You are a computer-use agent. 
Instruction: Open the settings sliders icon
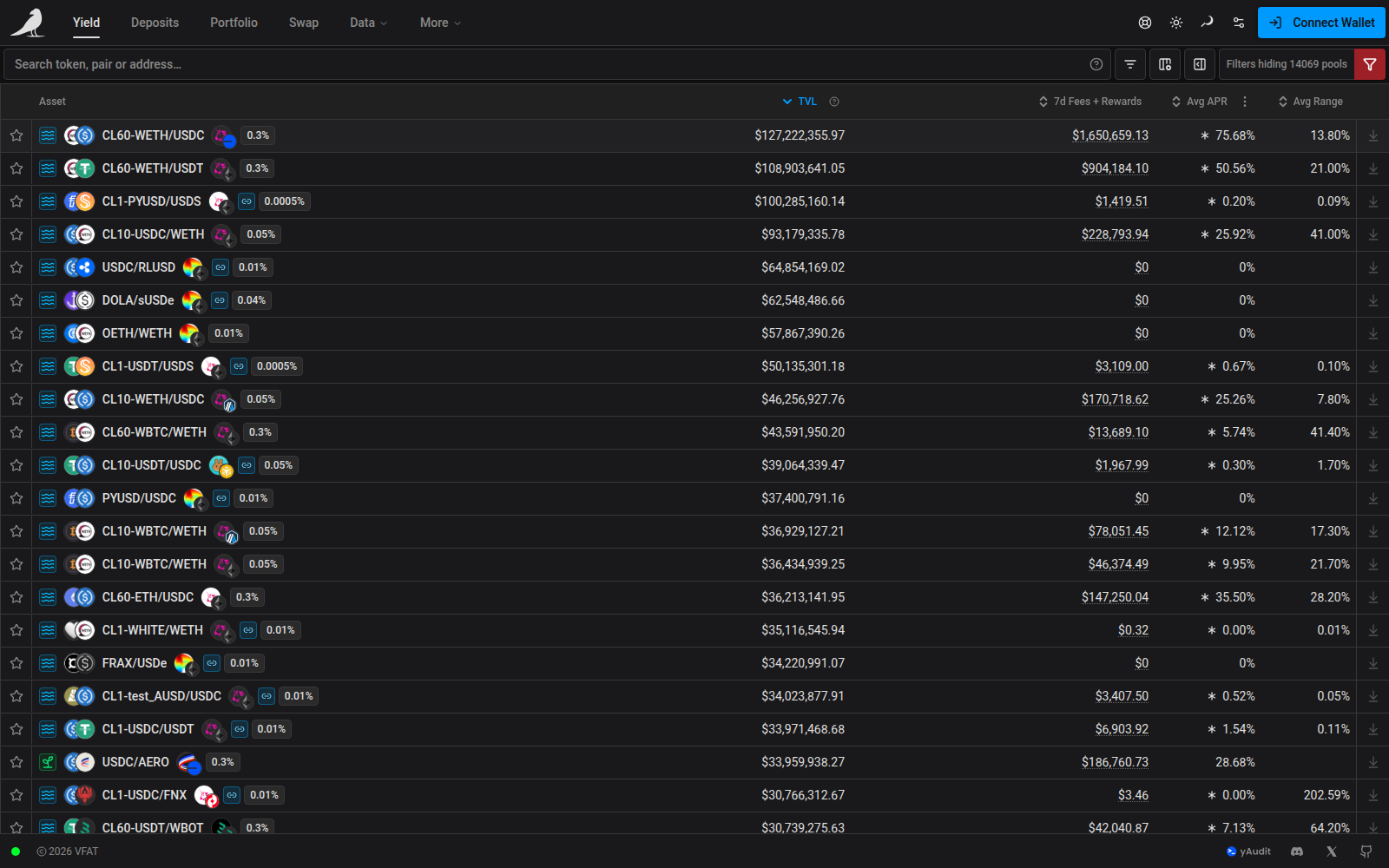[x=1239, y=23]
